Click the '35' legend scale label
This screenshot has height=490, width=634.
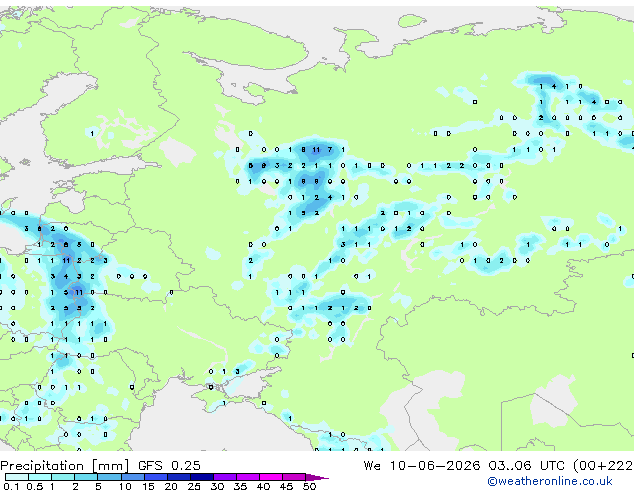(240, 486)
